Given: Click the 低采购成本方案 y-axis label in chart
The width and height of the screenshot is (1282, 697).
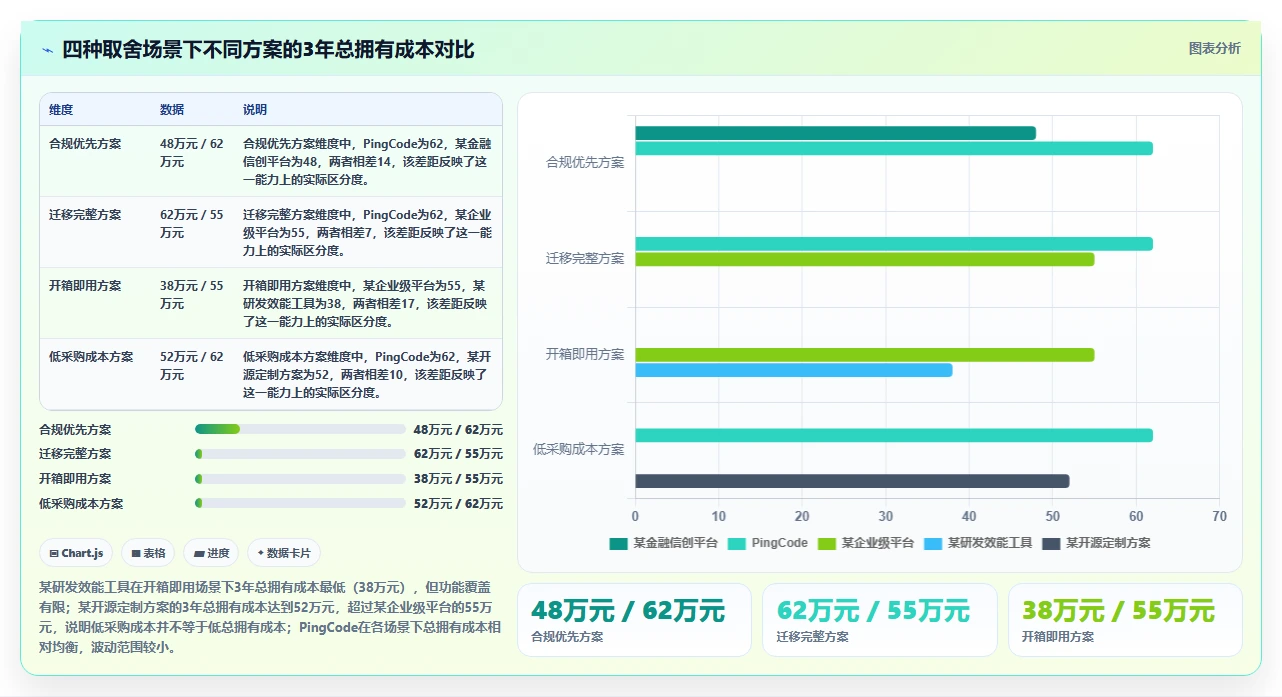Looking at the screenshot, I should (579, 449).
